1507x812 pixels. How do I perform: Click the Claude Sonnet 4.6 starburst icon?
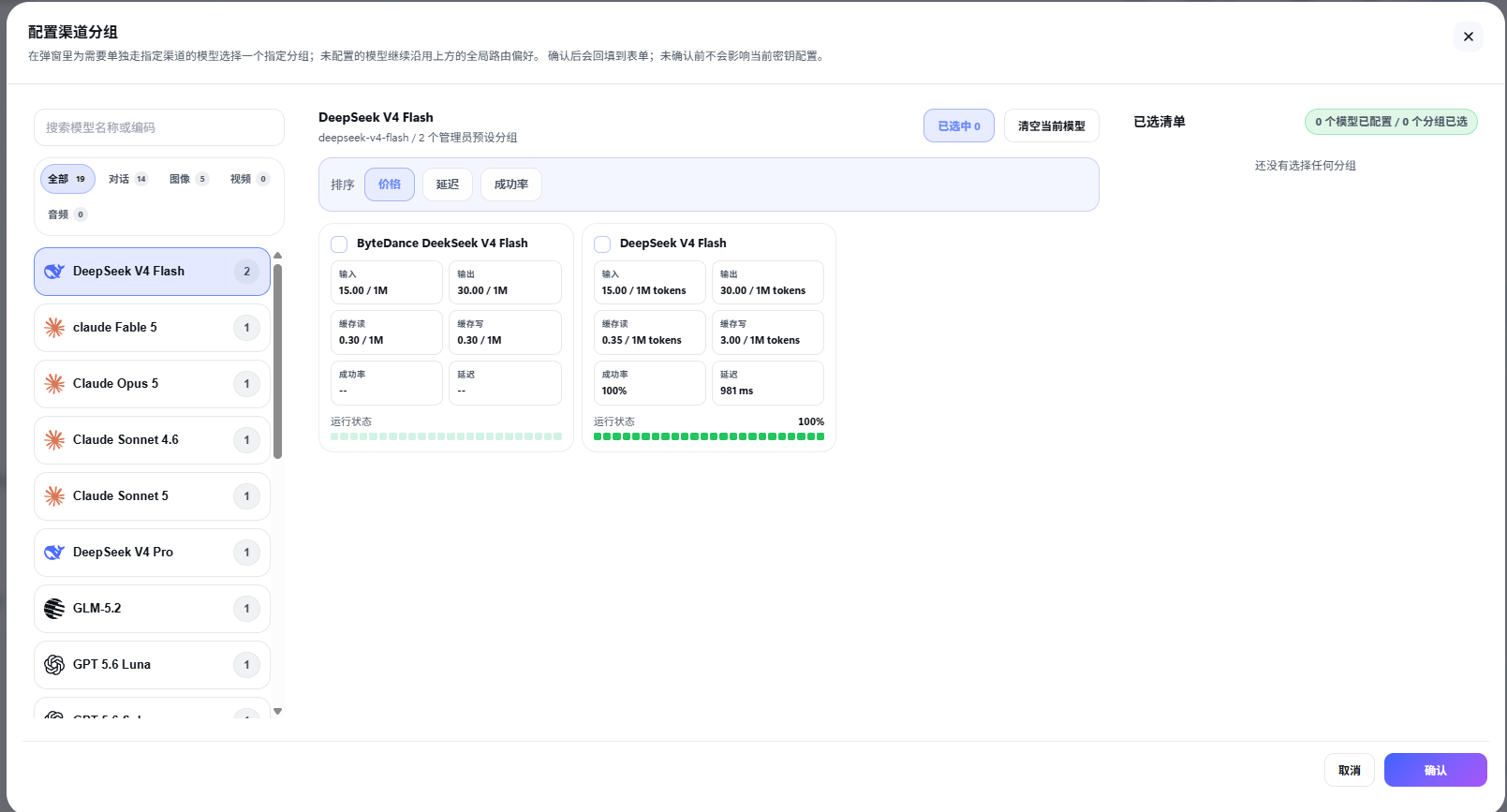[54, 440]
